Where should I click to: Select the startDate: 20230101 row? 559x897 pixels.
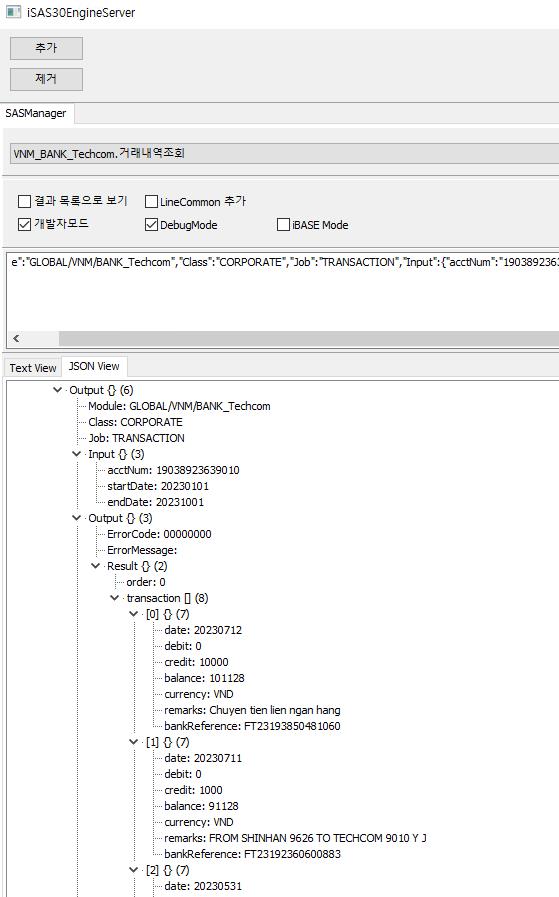pos(158,486)
